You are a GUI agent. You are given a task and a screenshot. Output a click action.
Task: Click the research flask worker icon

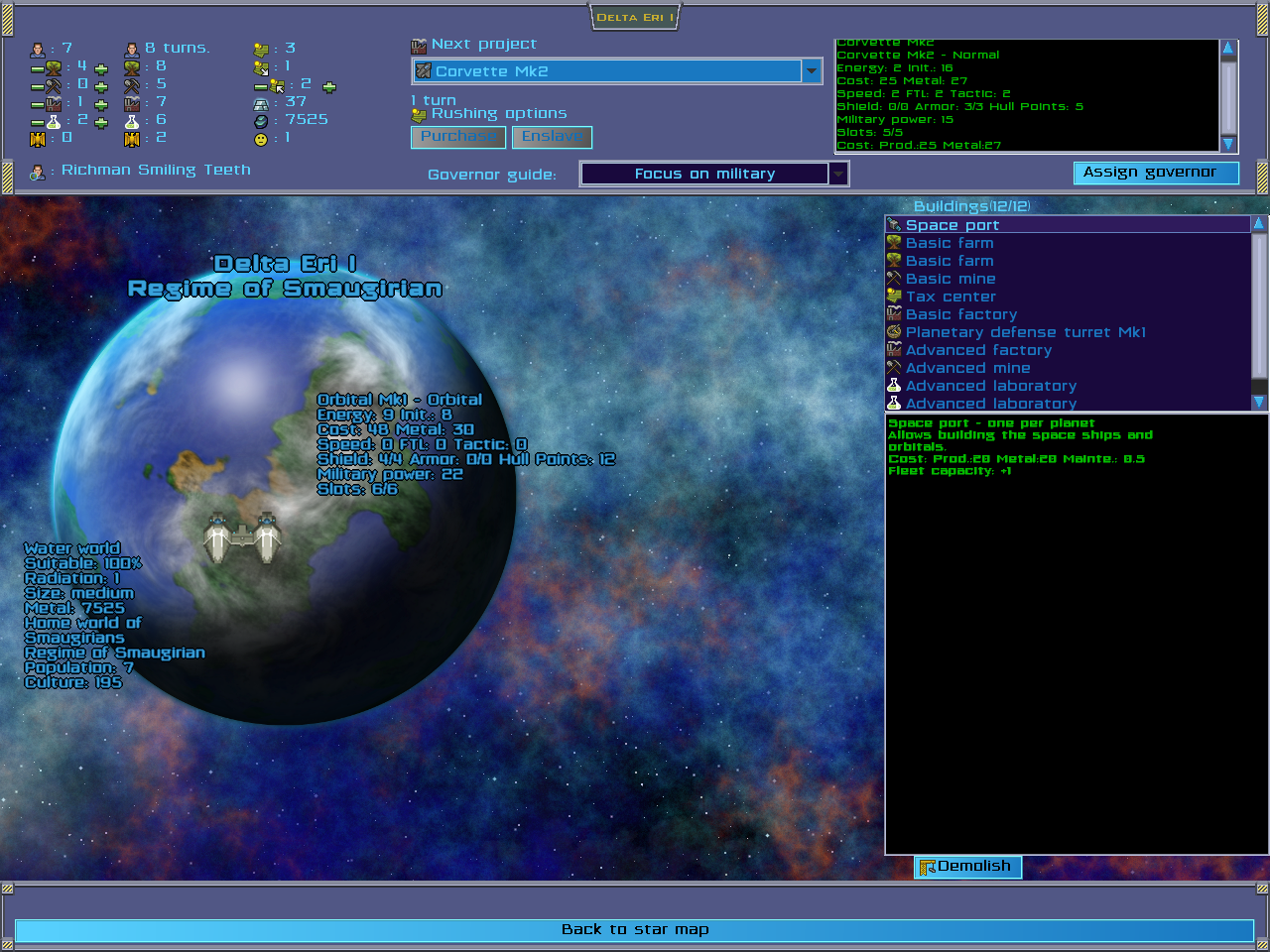[54, 122]
